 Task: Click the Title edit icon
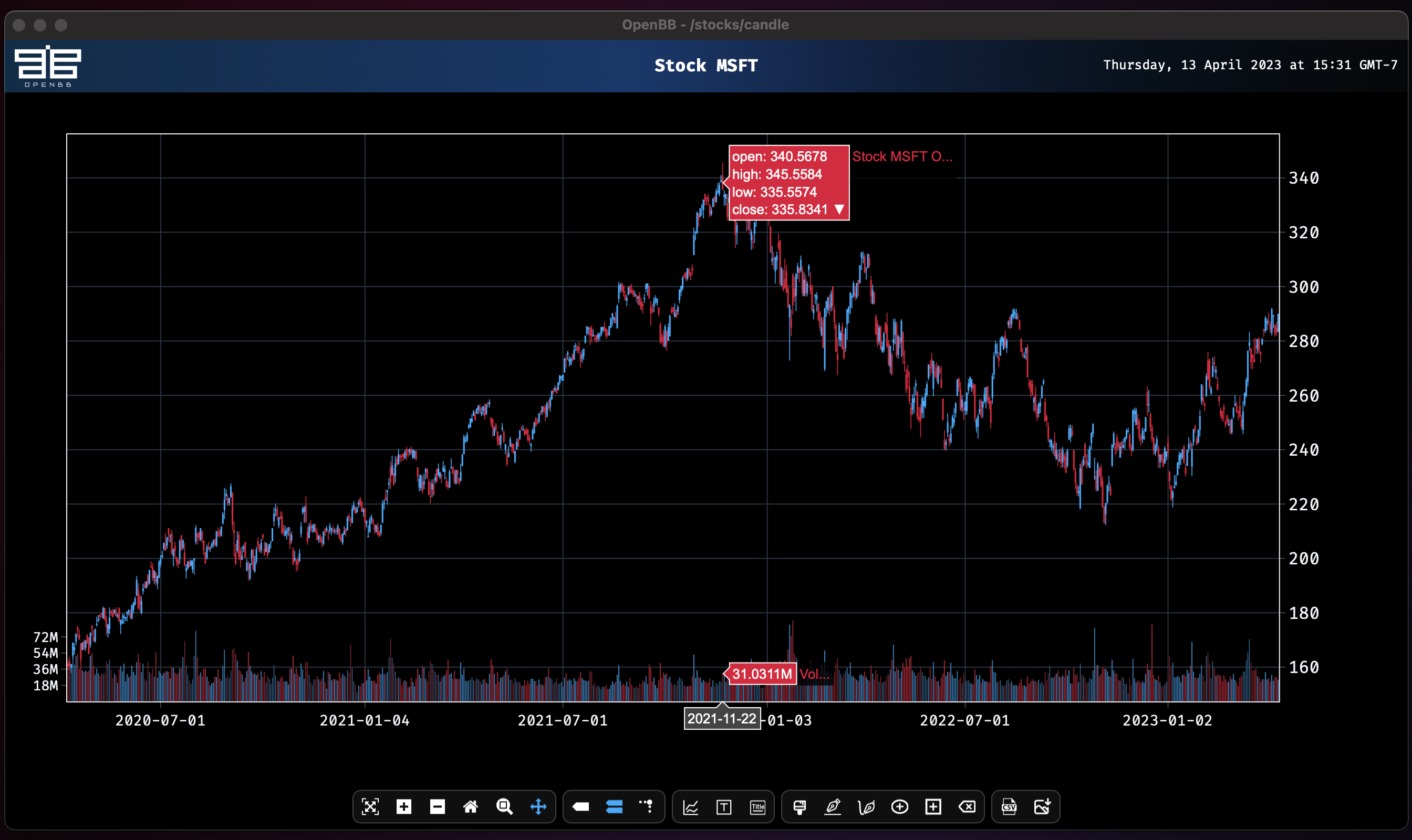pyautogui.click(x=757, y=807)
